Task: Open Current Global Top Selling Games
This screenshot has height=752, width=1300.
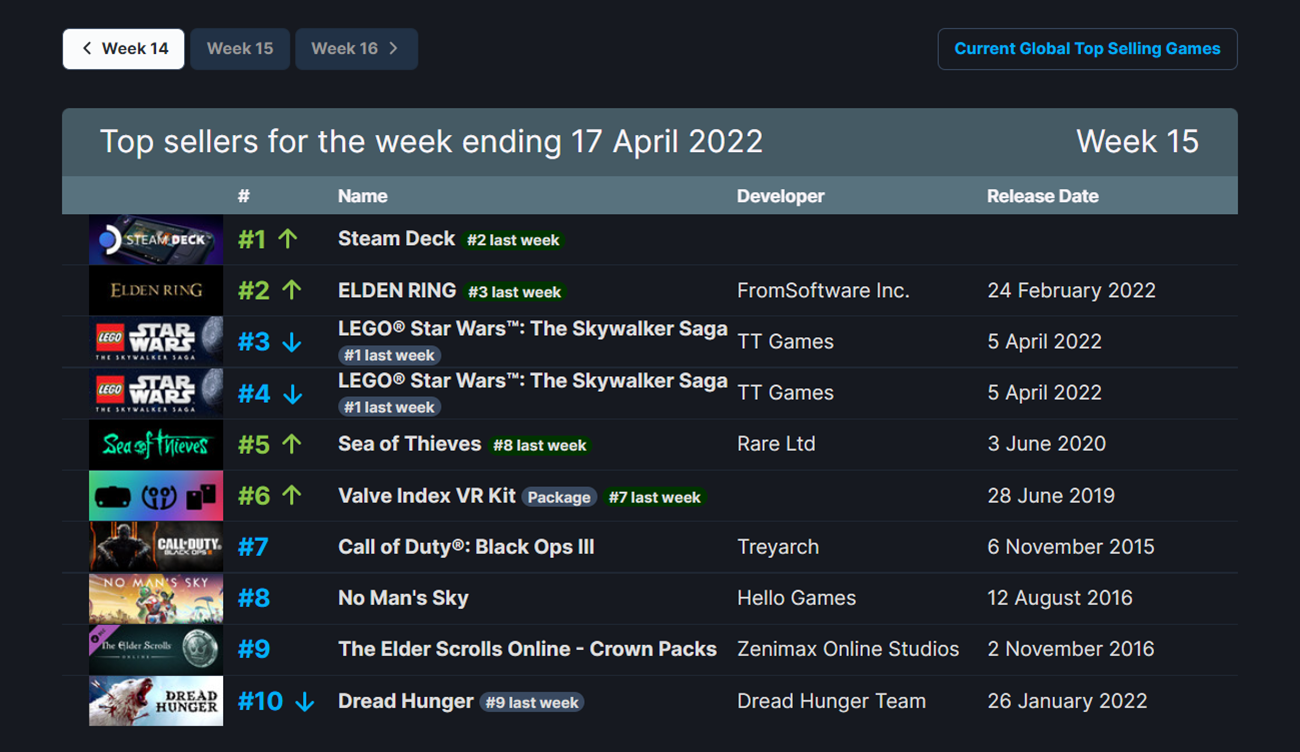Action: pos(1087,49)
